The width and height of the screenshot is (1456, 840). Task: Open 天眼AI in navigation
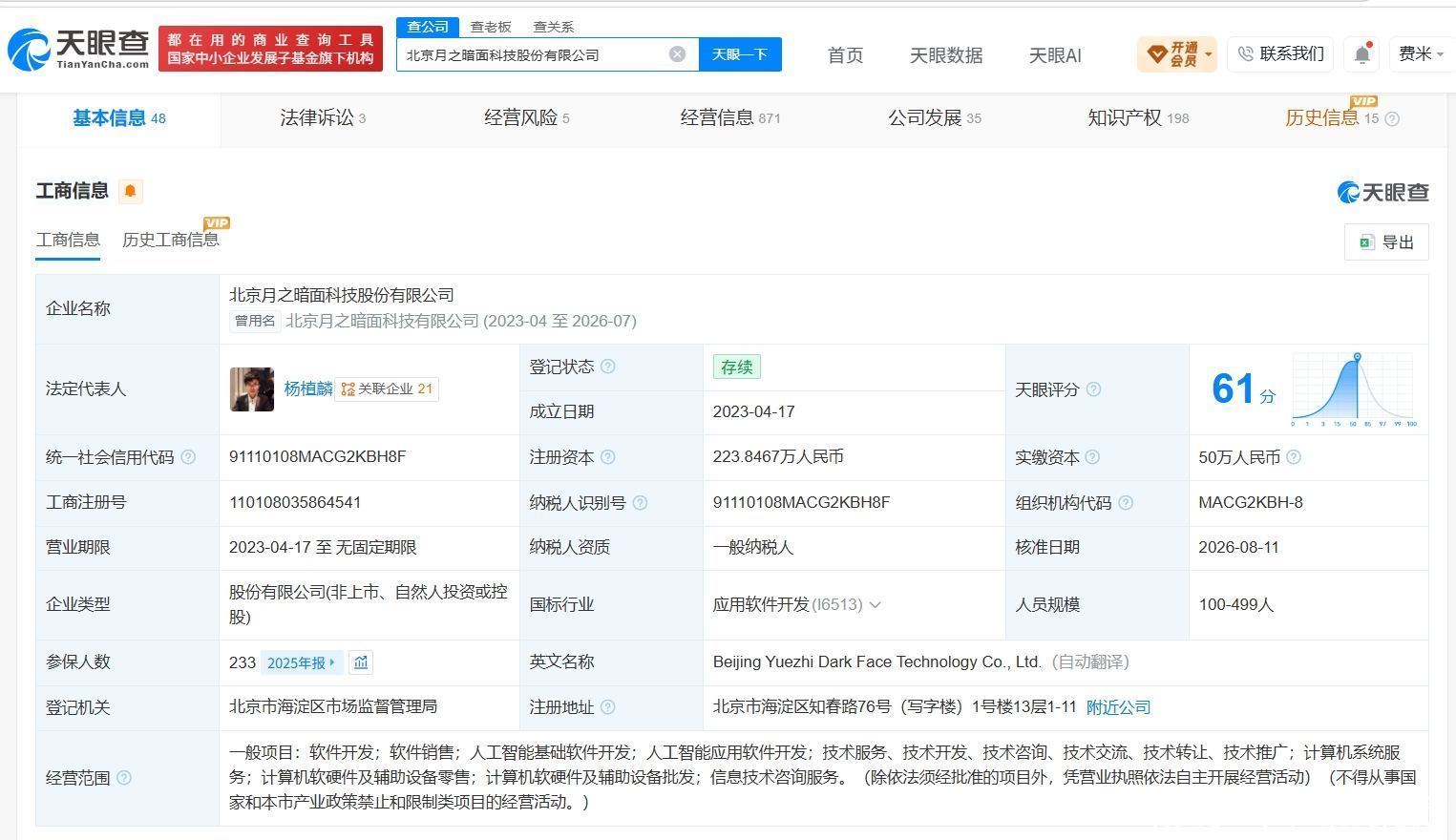click(1055, 55)
